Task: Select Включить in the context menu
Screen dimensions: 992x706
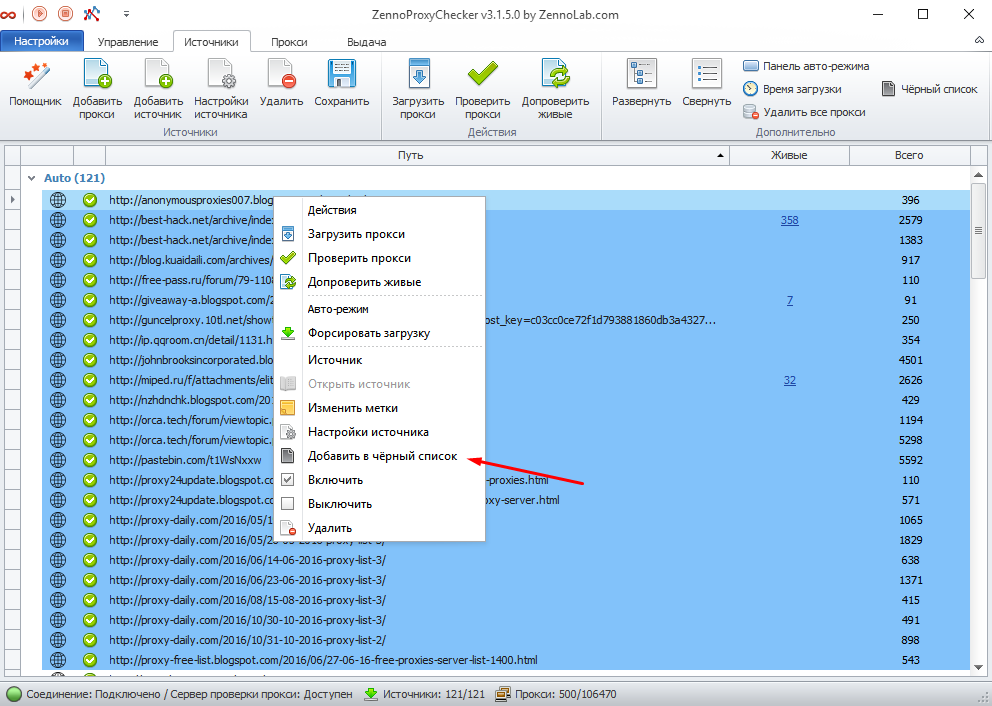Action: click(x=335, y=480)
